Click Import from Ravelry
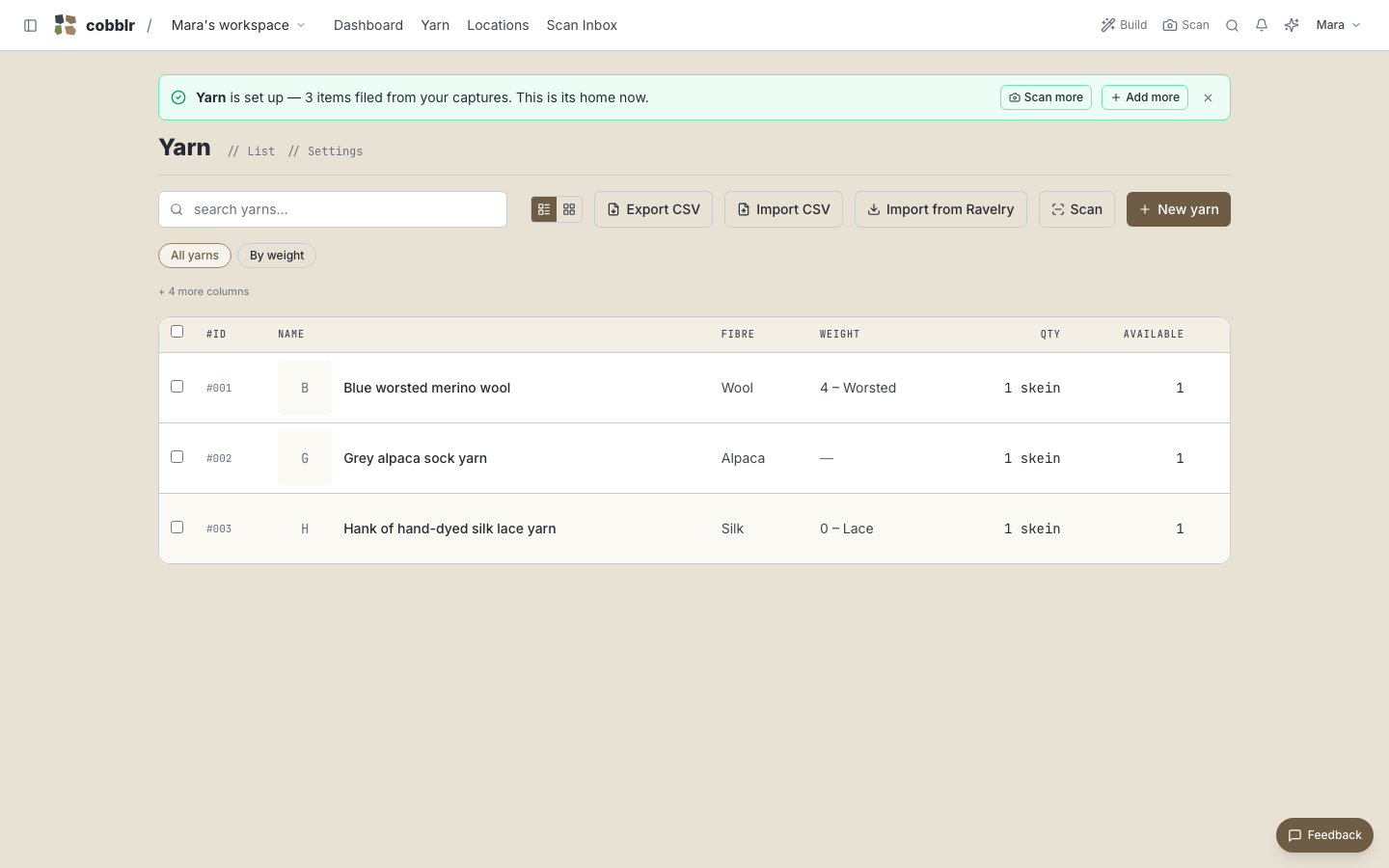 click(x=940, y=209)
